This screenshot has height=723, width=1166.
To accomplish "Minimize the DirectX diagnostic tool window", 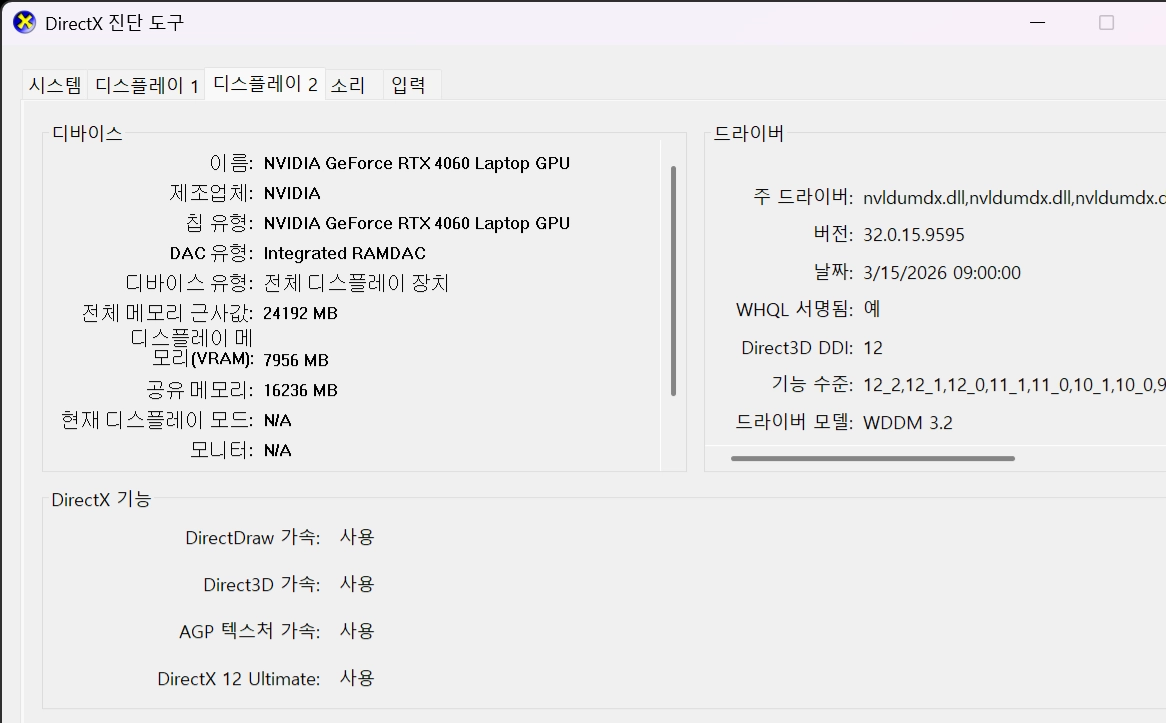I will (1037, 23).
